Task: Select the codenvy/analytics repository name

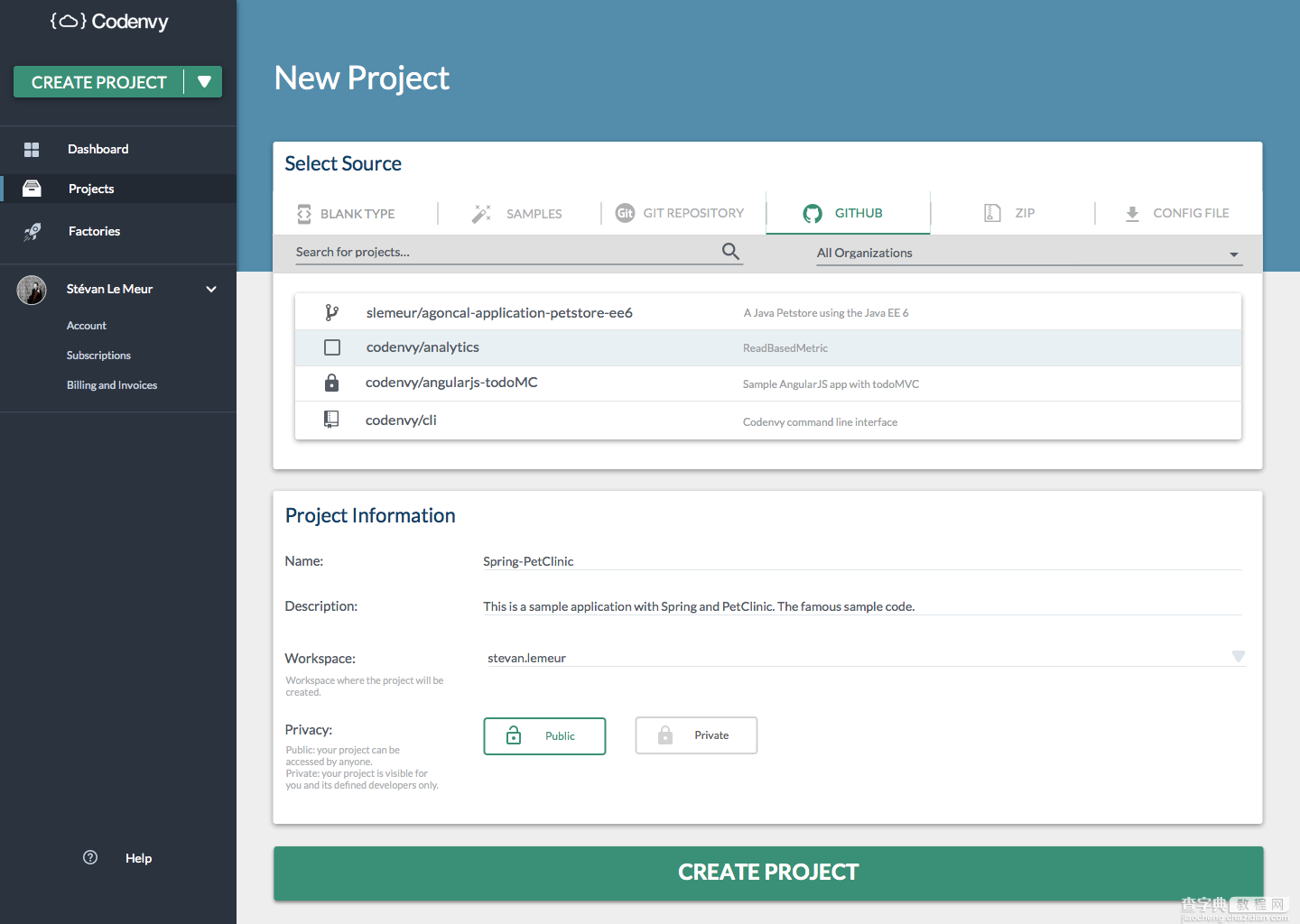Action: click(x=422, y=347)
